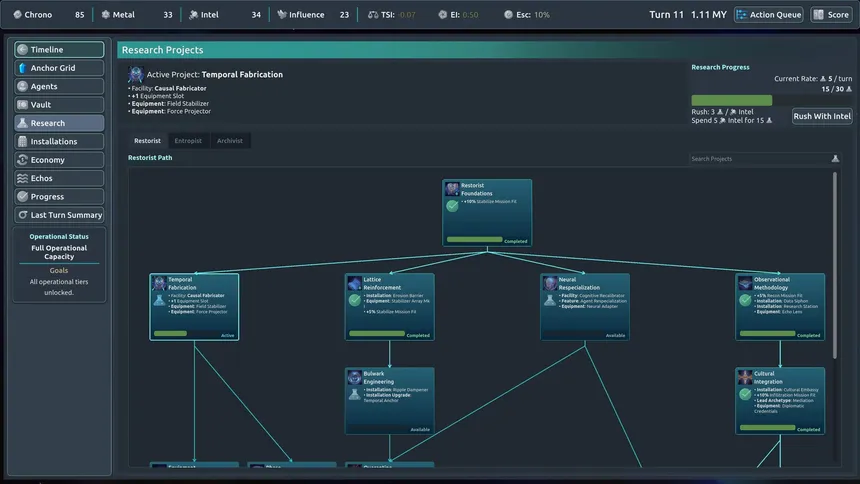Select the Restorist Foundations project card

point(487,213)
